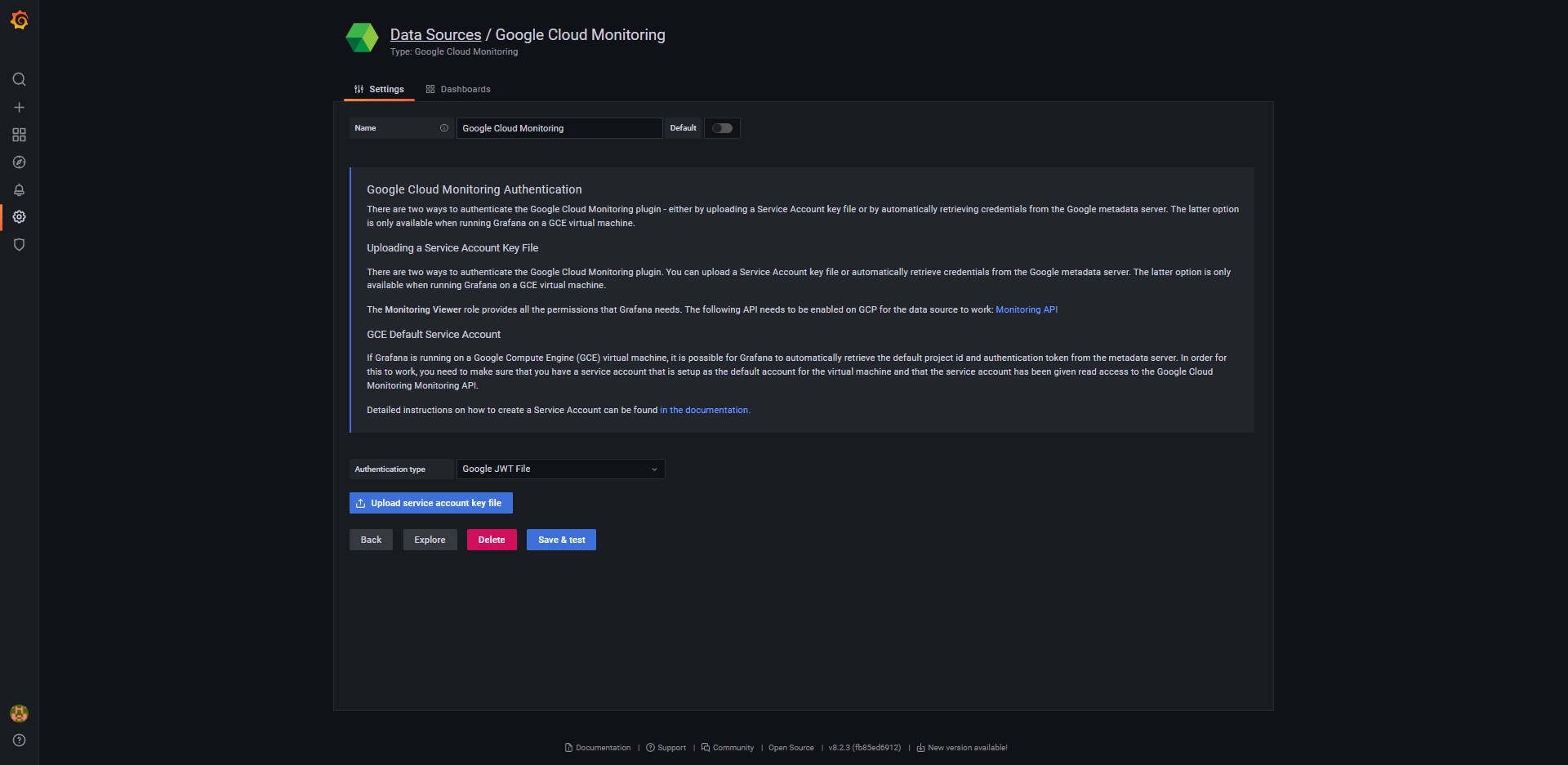This screenshot has width=1568, height=765.
Task: Click the info icon next to Name
Action: [444, 128]
